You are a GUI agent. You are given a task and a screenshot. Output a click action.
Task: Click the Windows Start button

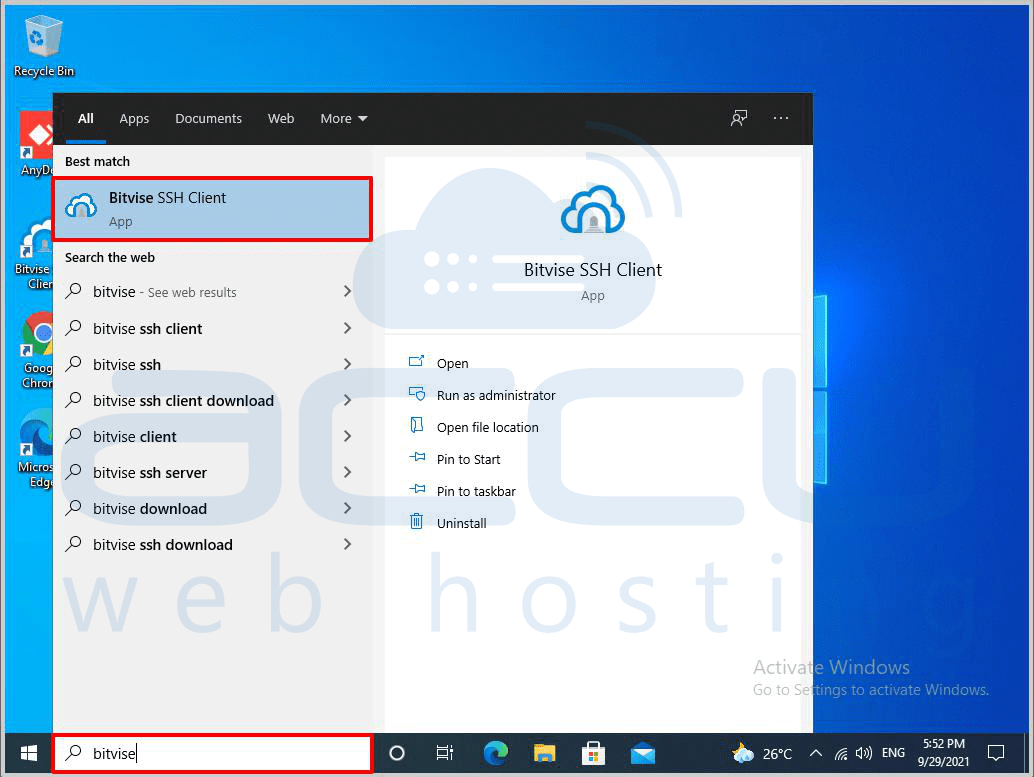[28, 753]
